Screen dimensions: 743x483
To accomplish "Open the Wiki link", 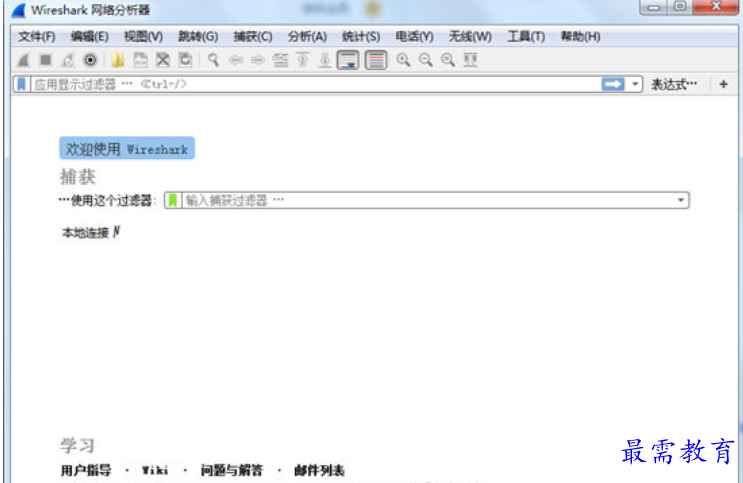I will click(155, 470).
